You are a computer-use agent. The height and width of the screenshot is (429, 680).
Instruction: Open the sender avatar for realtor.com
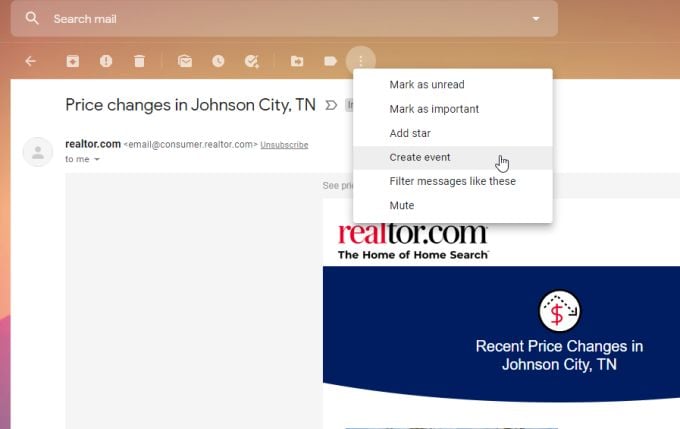[x=38, y=152]
